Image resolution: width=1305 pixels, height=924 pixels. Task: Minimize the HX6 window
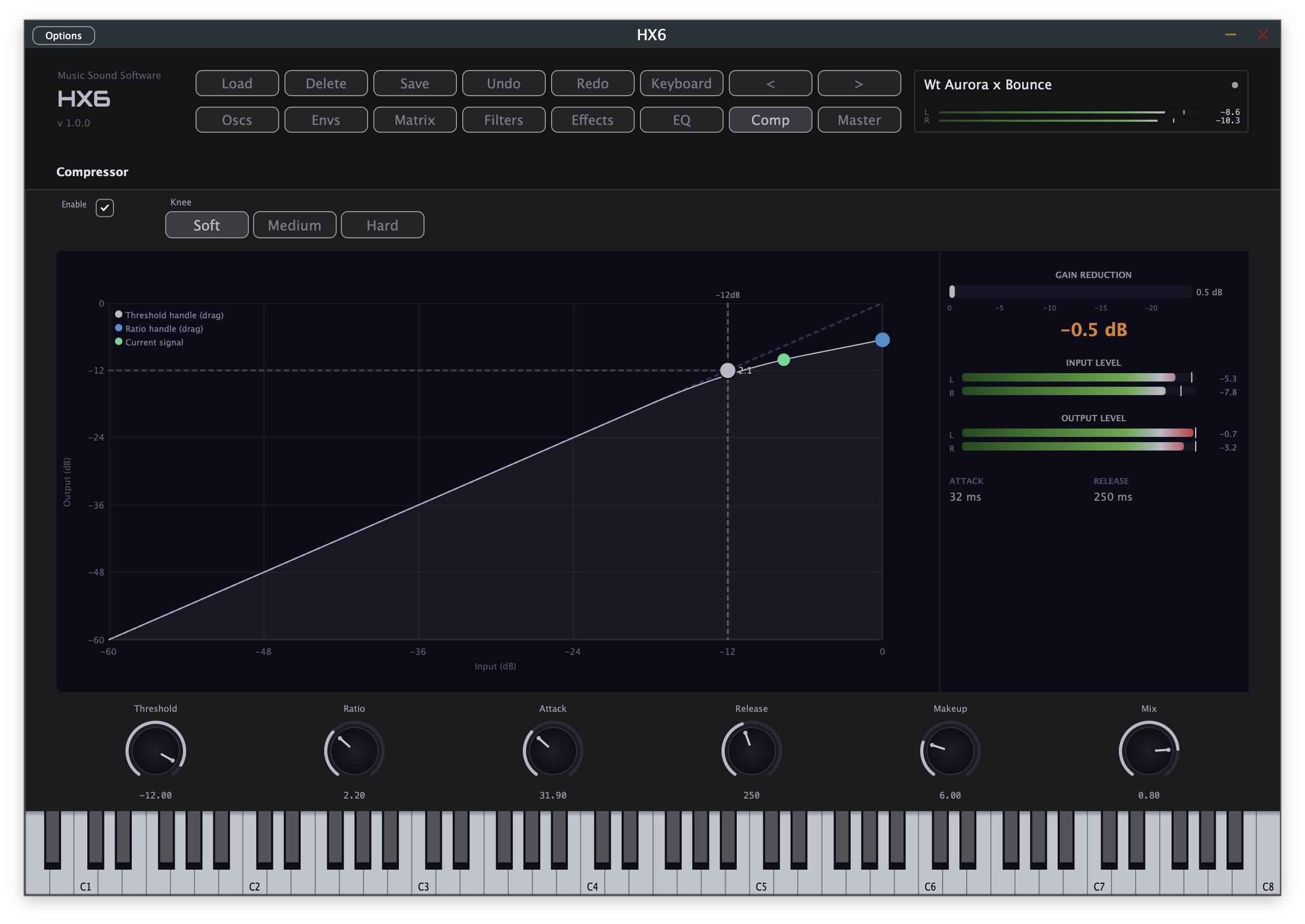click(1229, 34)
